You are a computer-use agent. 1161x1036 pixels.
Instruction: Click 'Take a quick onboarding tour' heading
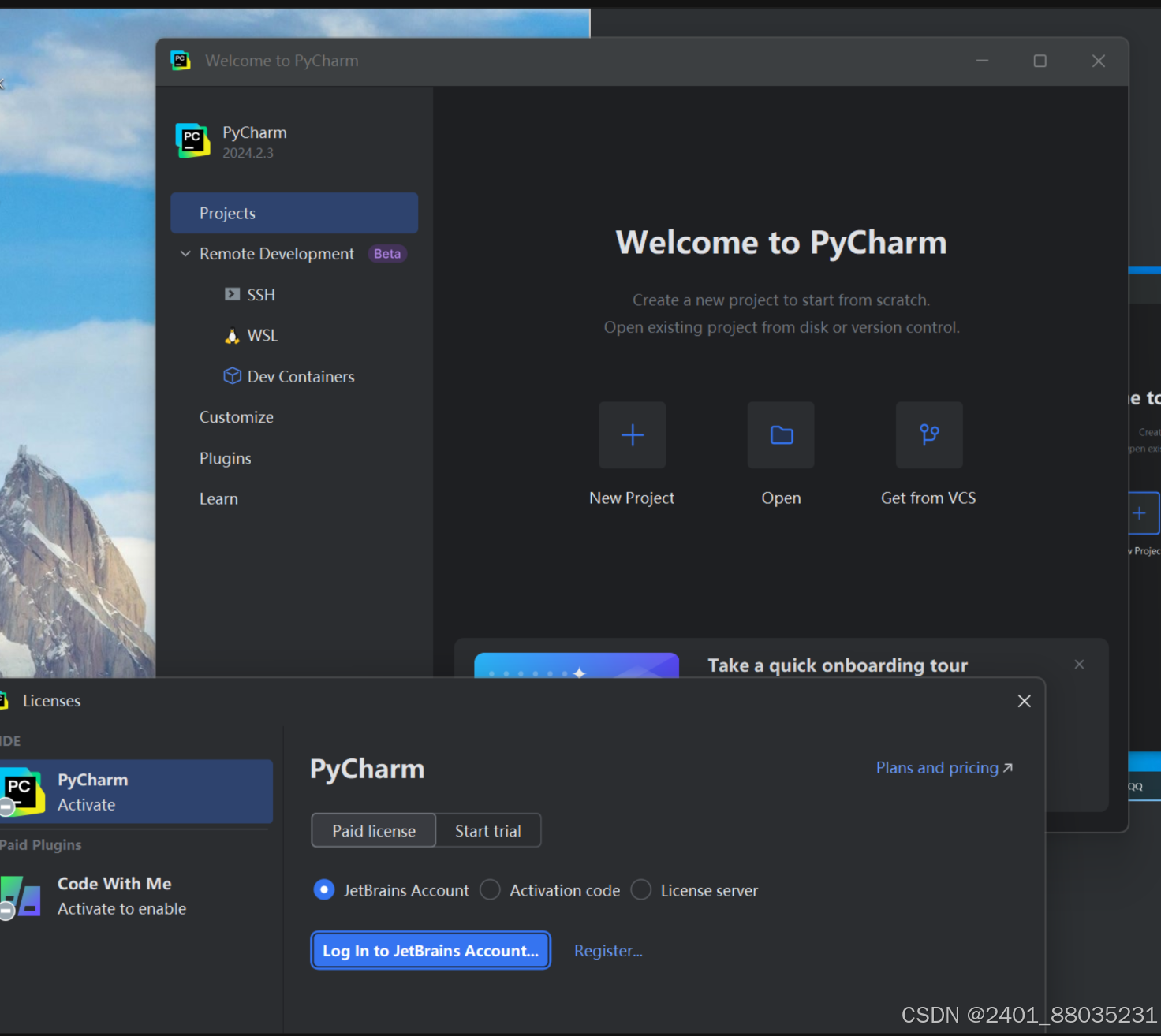pos(838,665)
